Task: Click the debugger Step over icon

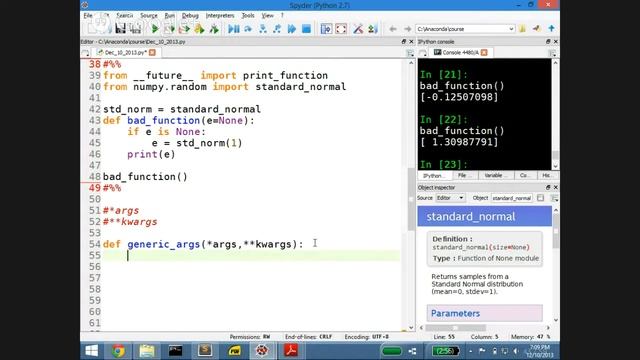Action: [248, 29]
